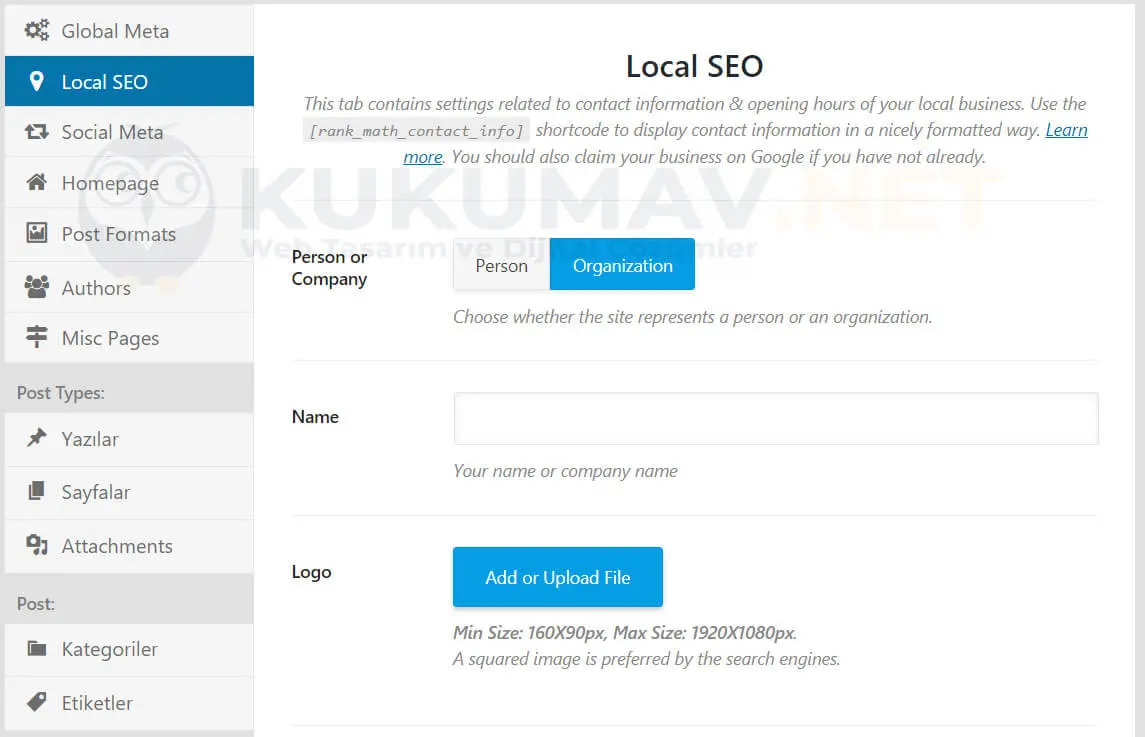Switch to the Social Meta tab
The width and height of the screenshot is (1145, 737).
[129, 131]
